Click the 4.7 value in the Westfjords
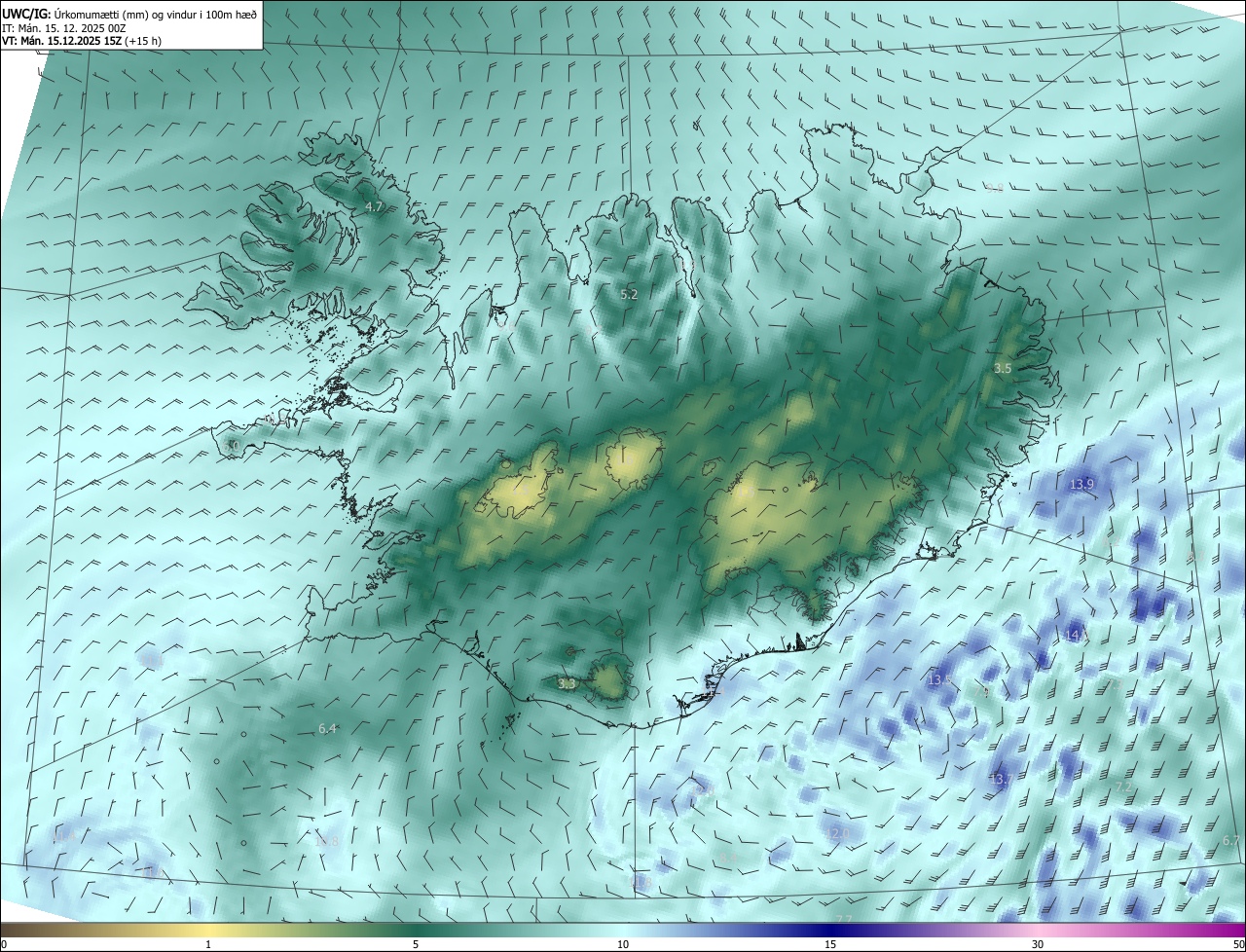Image resolution: width=1246 pixels, height=952 pixels. coord(374,207)
